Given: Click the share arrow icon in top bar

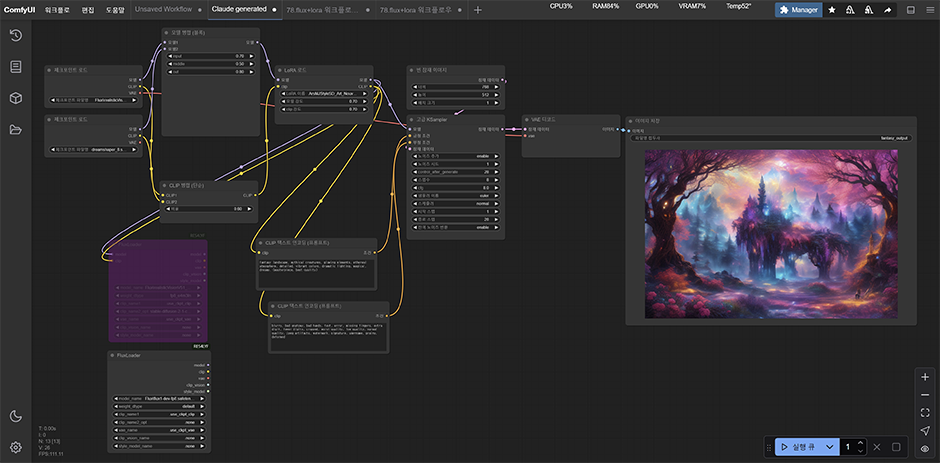Looking at the screenshot, I should coord(887,10).
